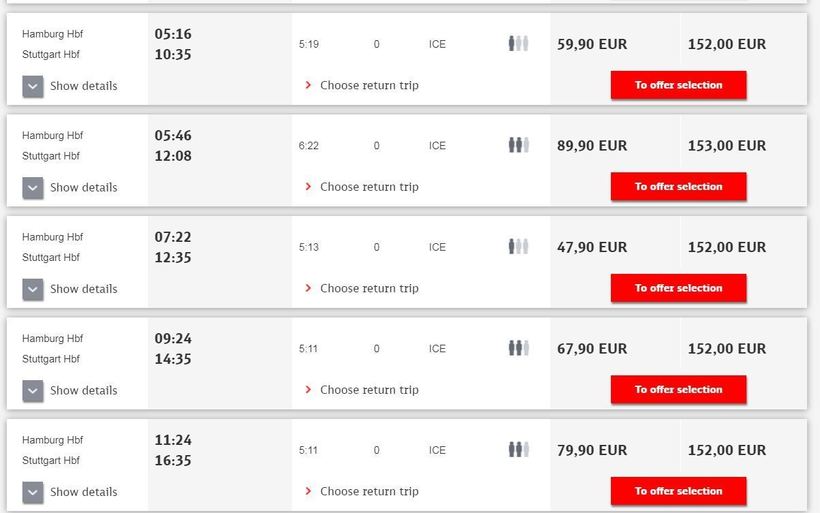Screen dimensions: 820x513
Task: Select offers for the 47,90 EUR fare
Action: (678, 288)
